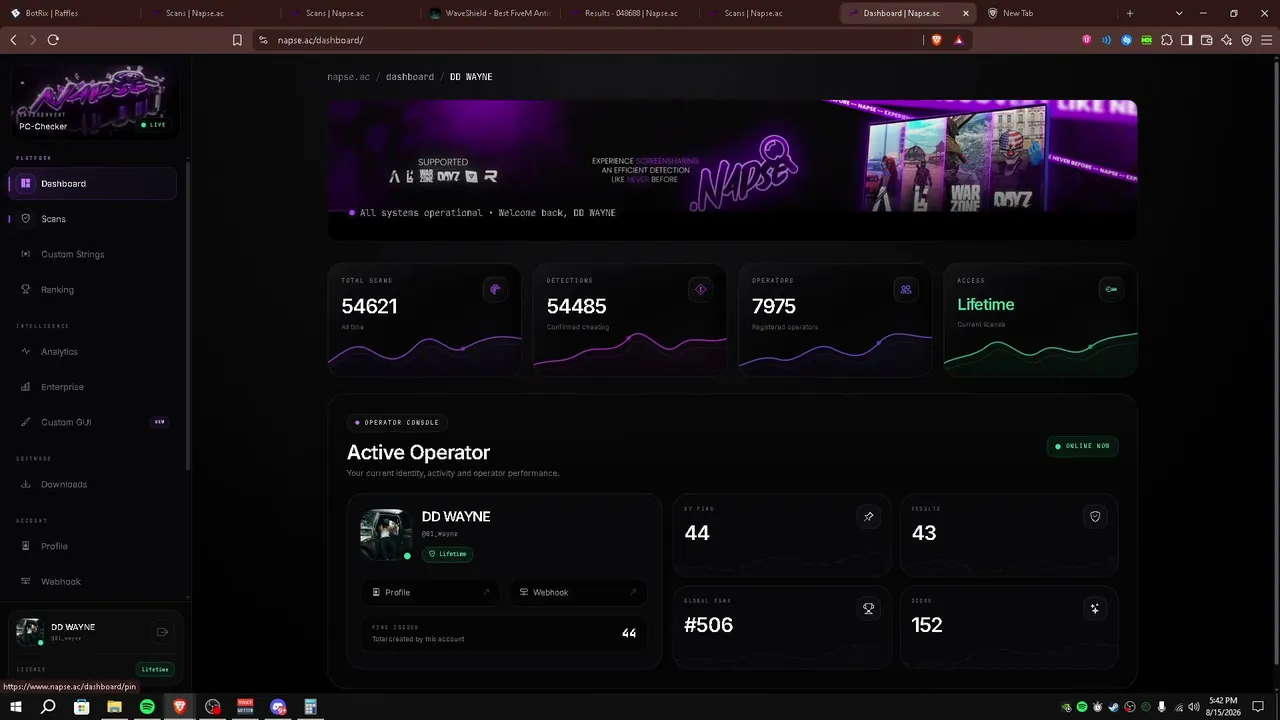This screenshot has height=720, width=1280.
Task: Go back to the previous page
Action: pos(13,40)
